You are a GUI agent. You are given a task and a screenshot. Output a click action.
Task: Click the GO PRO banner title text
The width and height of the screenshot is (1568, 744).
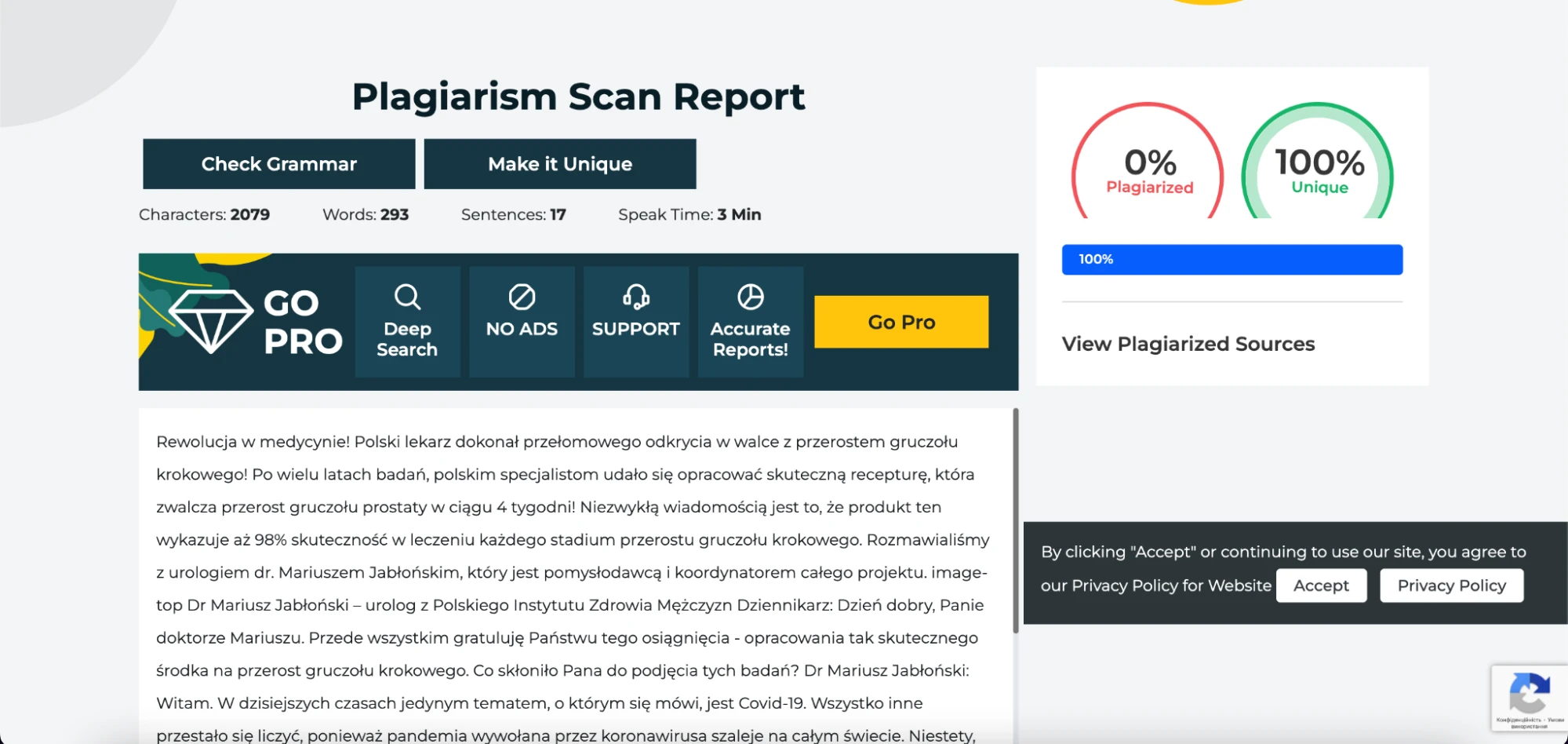(x=303, y=322)
